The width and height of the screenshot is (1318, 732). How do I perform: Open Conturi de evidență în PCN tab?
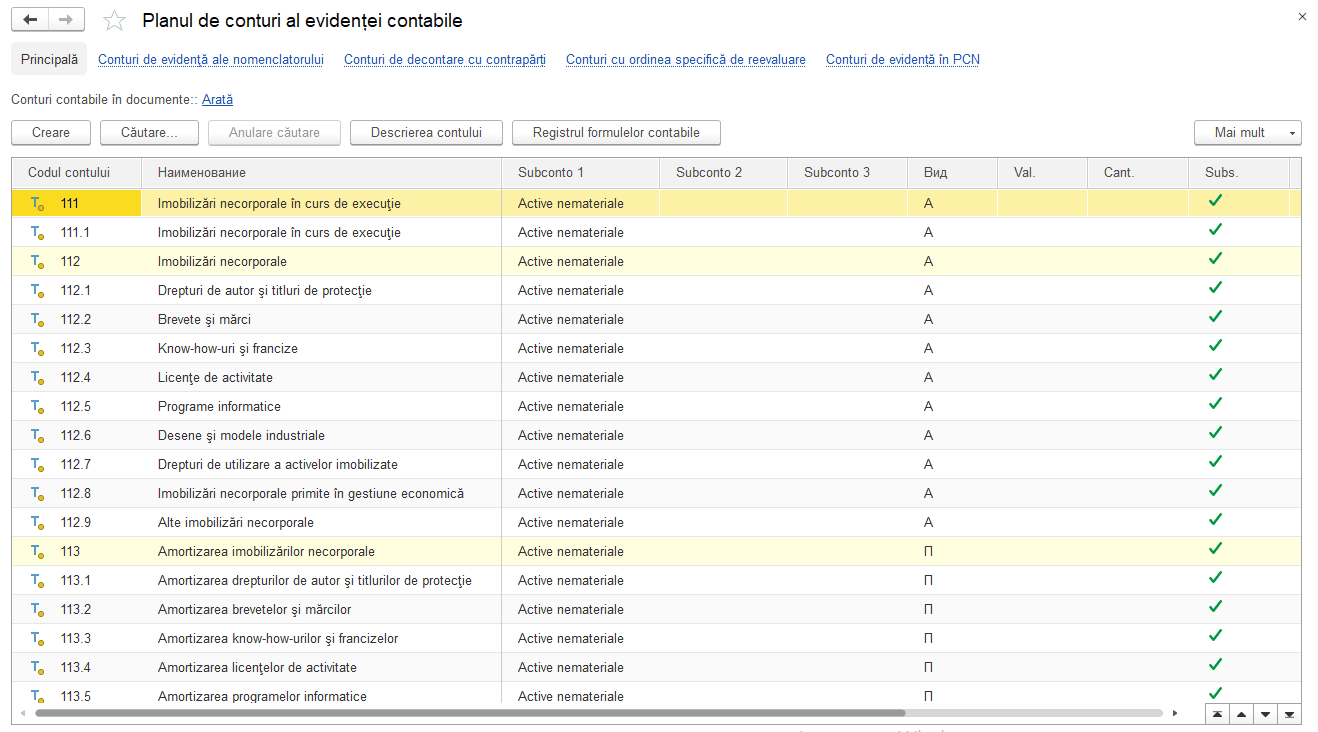tap(902, 60)
